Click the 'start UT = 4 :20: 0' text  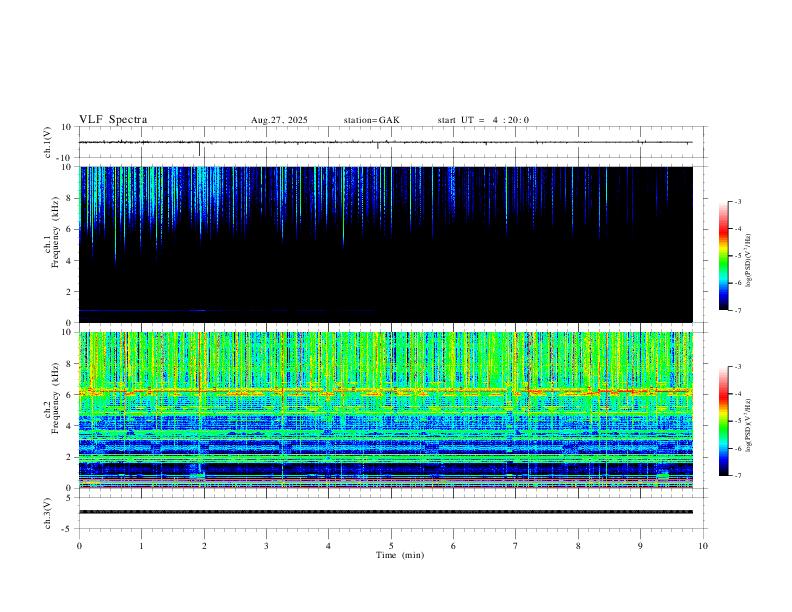[x=483, y=120]
